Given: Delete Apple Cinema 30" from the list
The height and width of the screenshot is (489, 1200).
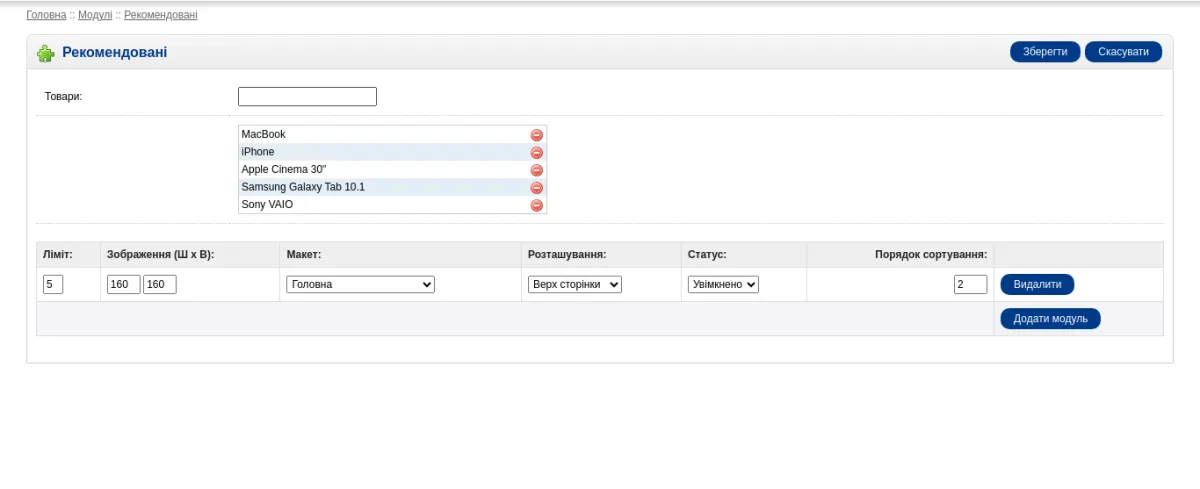Looking at the screenshot, I should click(x=536, y=170).
